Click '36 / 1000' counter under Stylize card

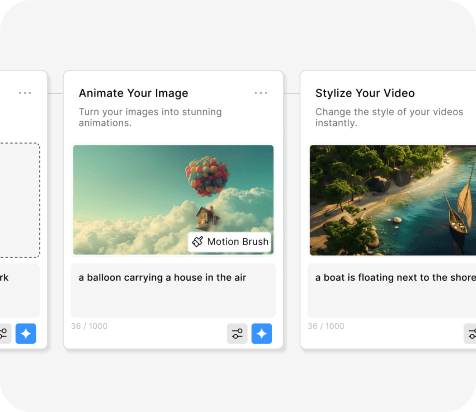(326, 326)
